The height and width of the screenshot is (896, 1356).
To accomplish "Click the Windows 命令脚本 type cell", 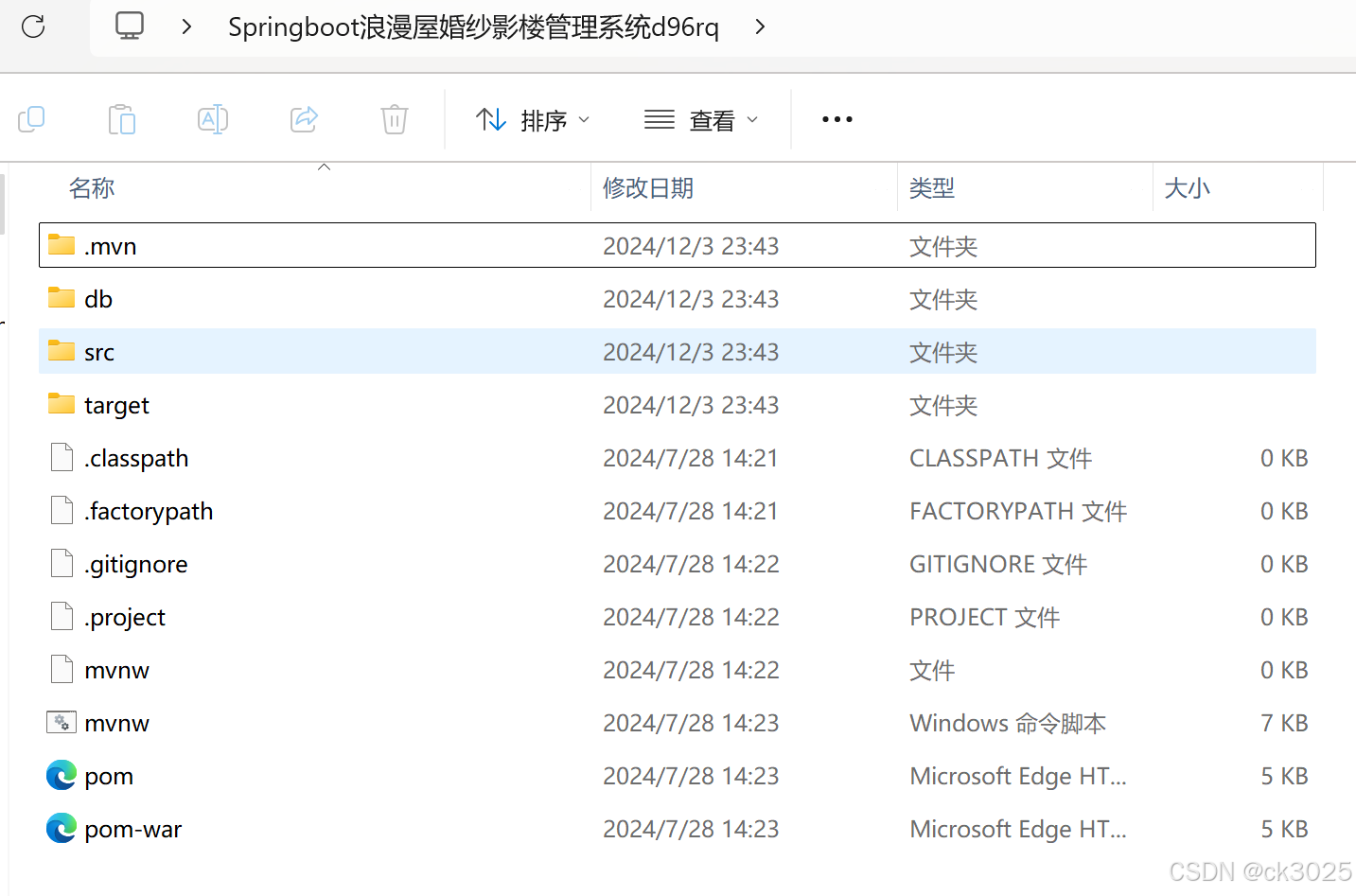I will [x=1008, y=724].
